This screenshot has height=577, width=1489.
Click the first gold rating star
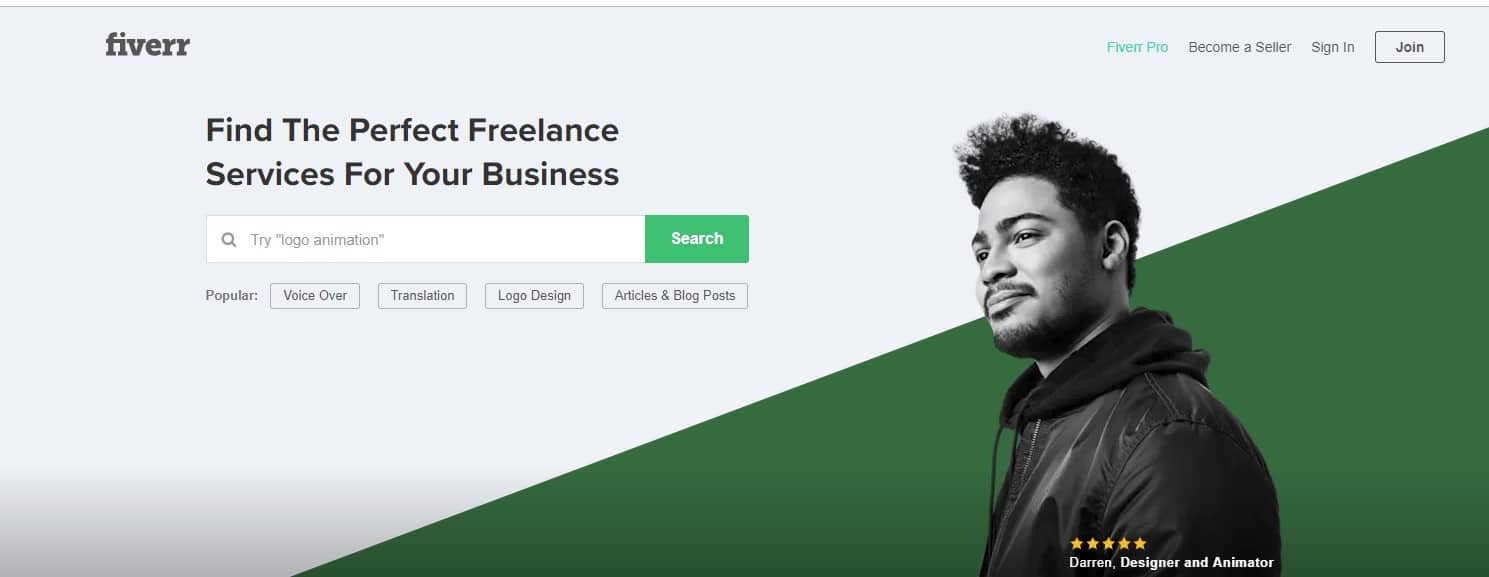1076,544
